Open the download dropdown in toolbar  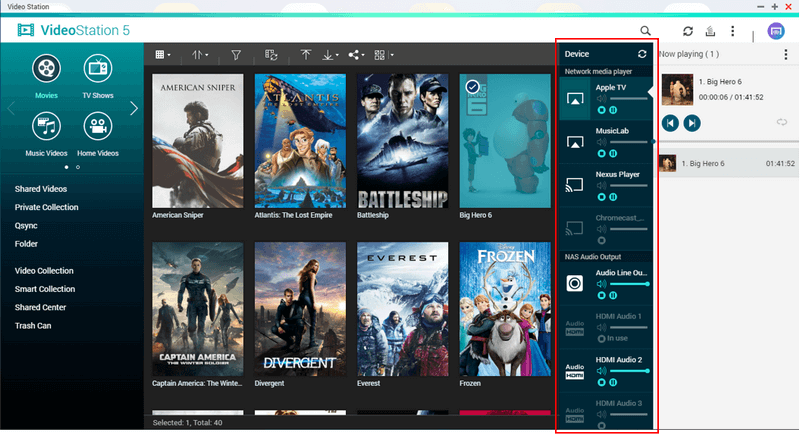pyautogui.click(x=330, y=55)
